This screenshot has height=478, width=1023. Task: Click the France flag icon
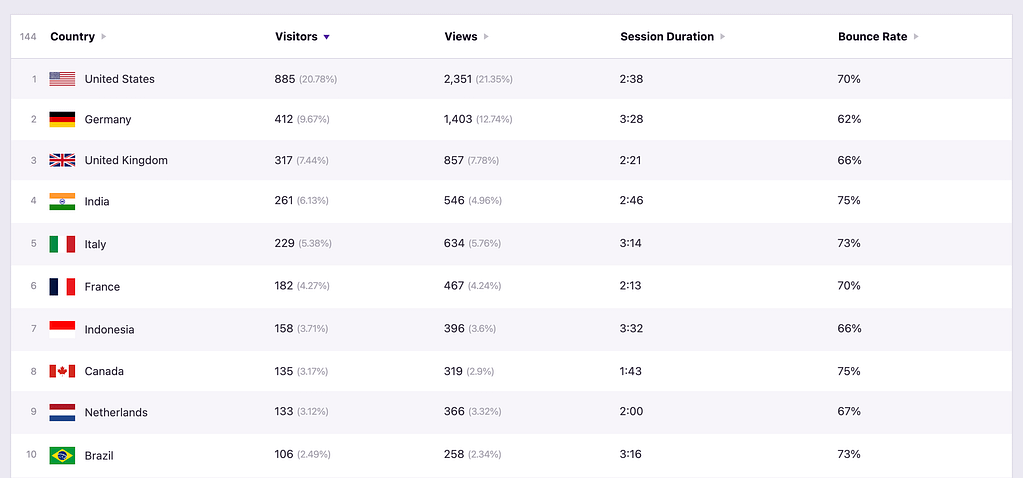click(62, 286)
